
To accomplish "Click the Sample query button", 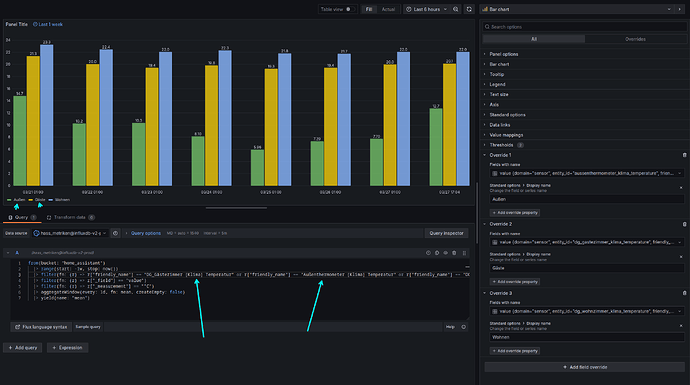I will point(88,327).
